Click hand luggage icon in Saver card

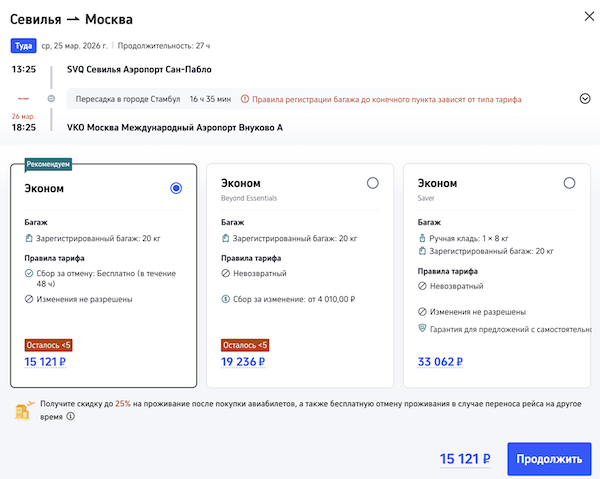pos(423,238)
